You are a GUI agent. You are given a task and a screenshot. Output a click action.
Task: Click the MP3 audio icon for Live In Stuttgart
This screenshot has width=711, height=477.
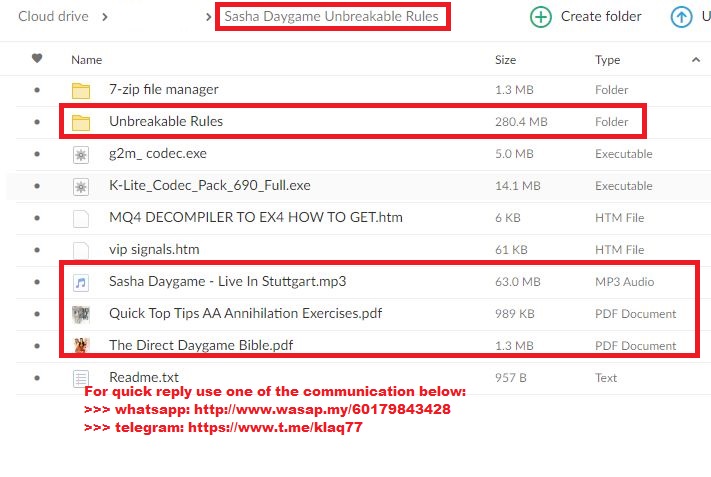click(81, 282)
